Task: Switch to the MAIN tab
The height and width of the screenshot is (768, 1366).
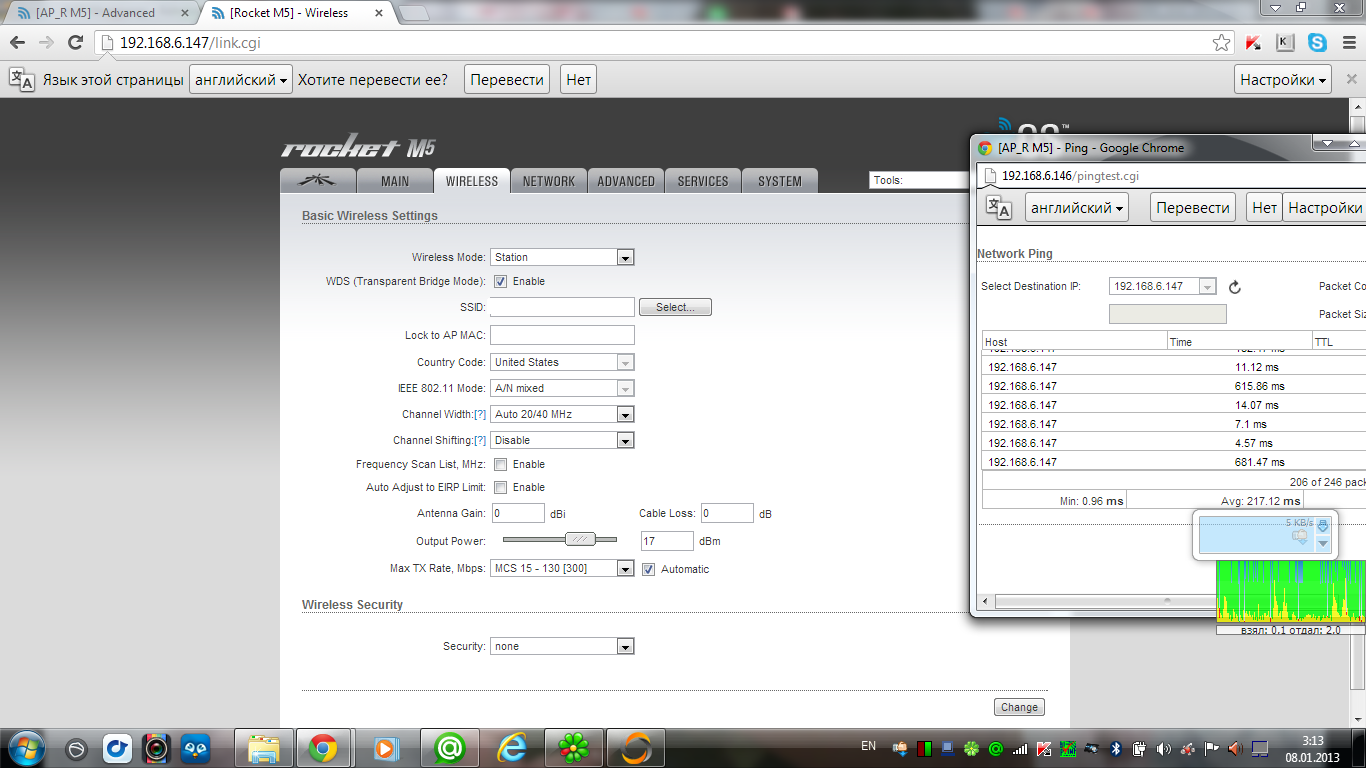Action: pos(395,181)
